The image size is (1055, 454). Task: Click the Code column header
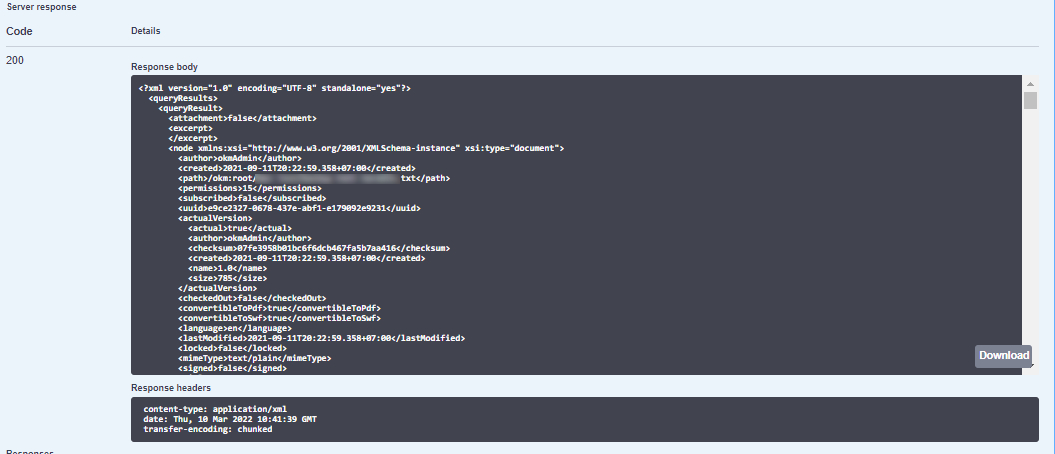[x=19, y=31]
